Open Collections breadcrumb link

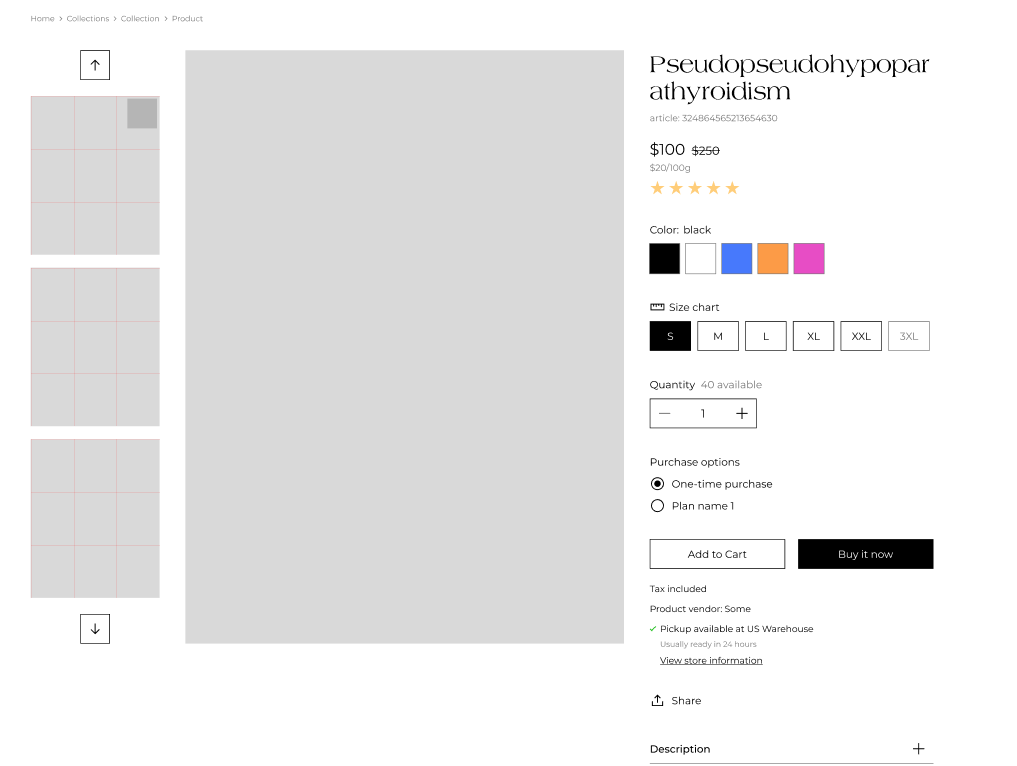(x=88, y=19)
